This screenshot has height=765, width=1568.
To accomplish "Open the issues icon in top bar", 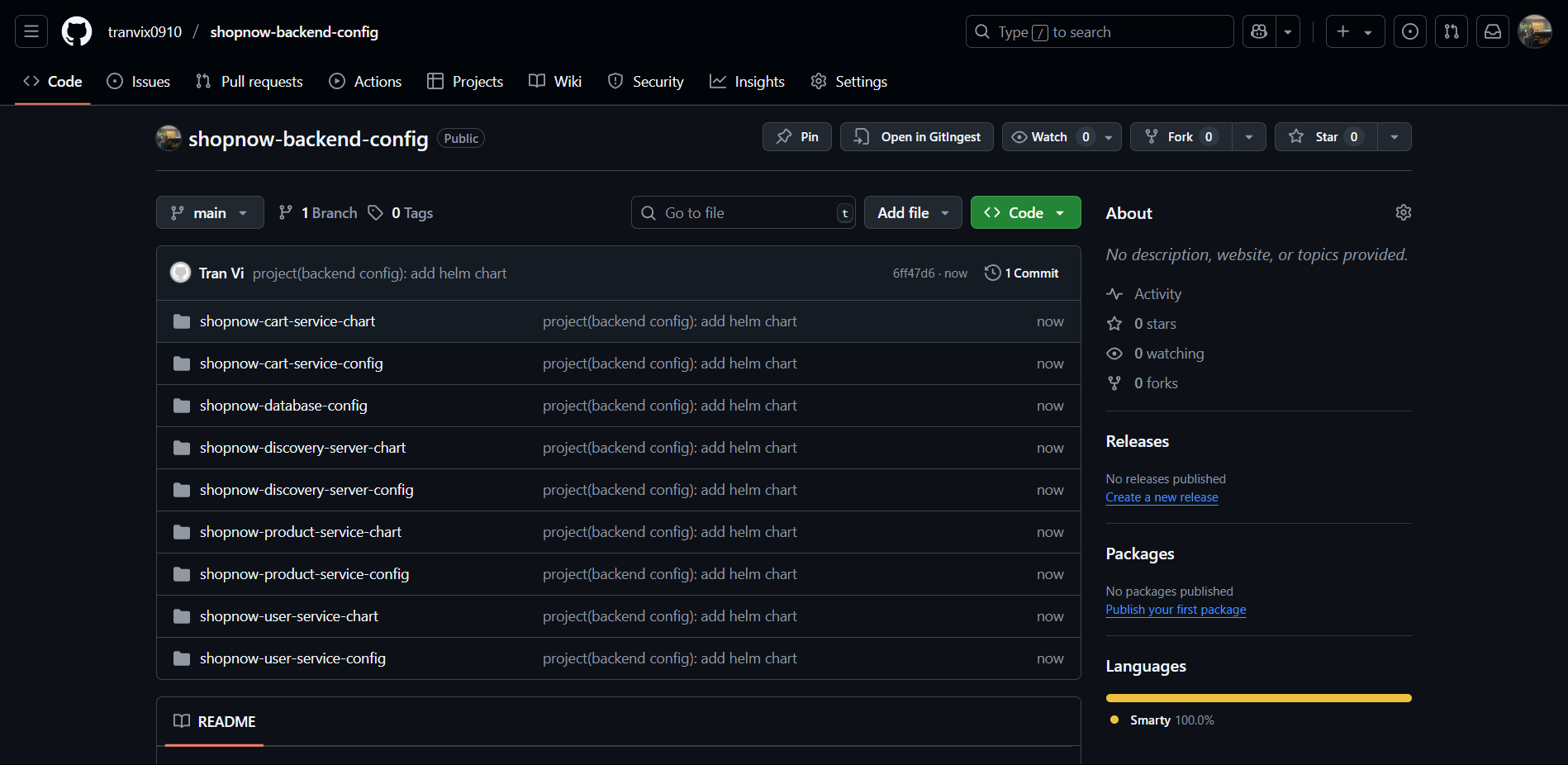I will click(x=1409, y=31).
